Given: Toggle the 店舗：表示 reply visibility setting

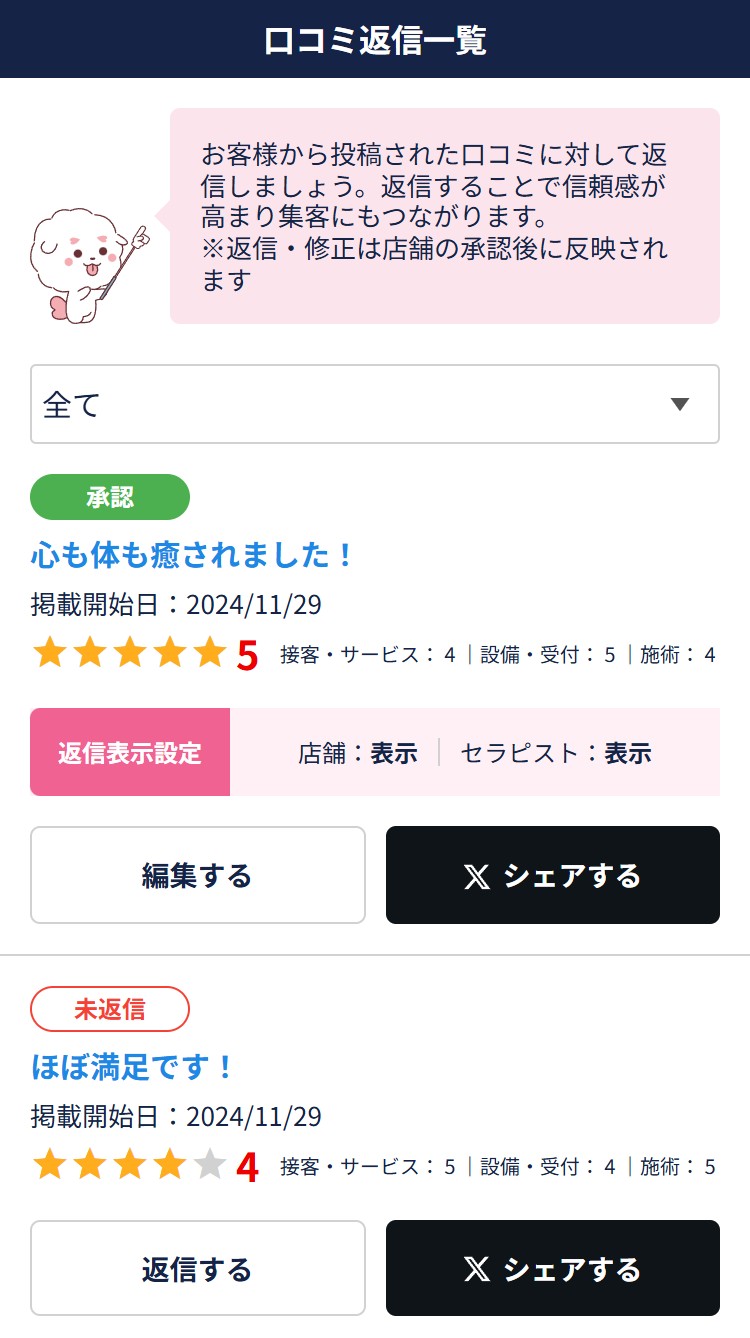Looking at the screenshot, I should click(357, 753).
